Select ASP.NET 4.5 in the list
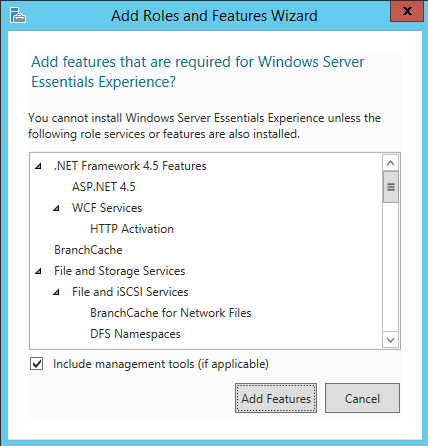The image size is (428, 446). point(104,187)
